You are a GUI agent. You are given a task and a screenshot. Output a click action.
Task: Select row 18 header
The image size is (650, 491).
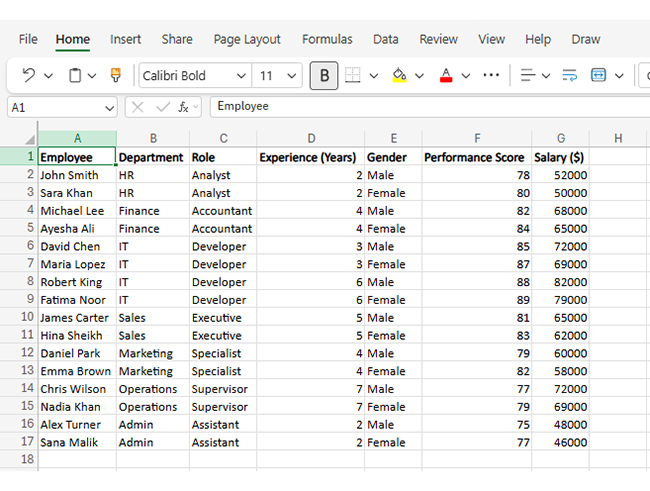click(19, 459)
